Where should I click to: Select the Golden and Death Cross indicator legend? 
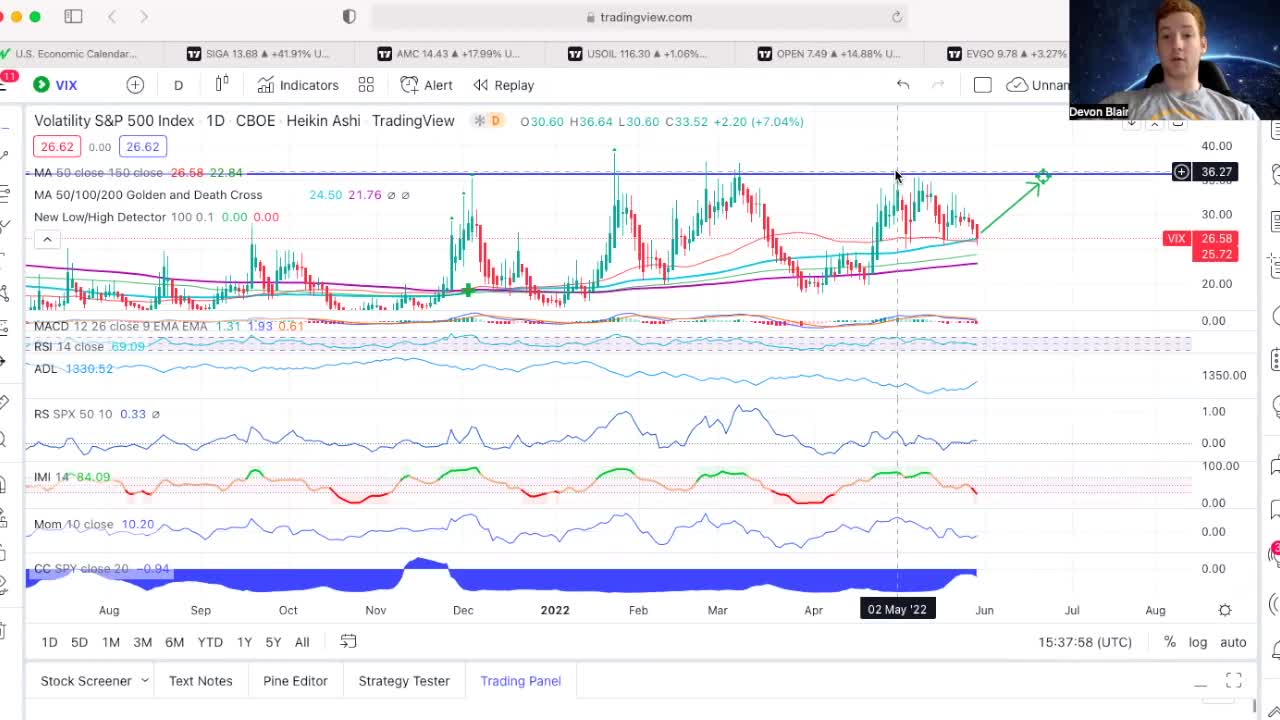148,195
